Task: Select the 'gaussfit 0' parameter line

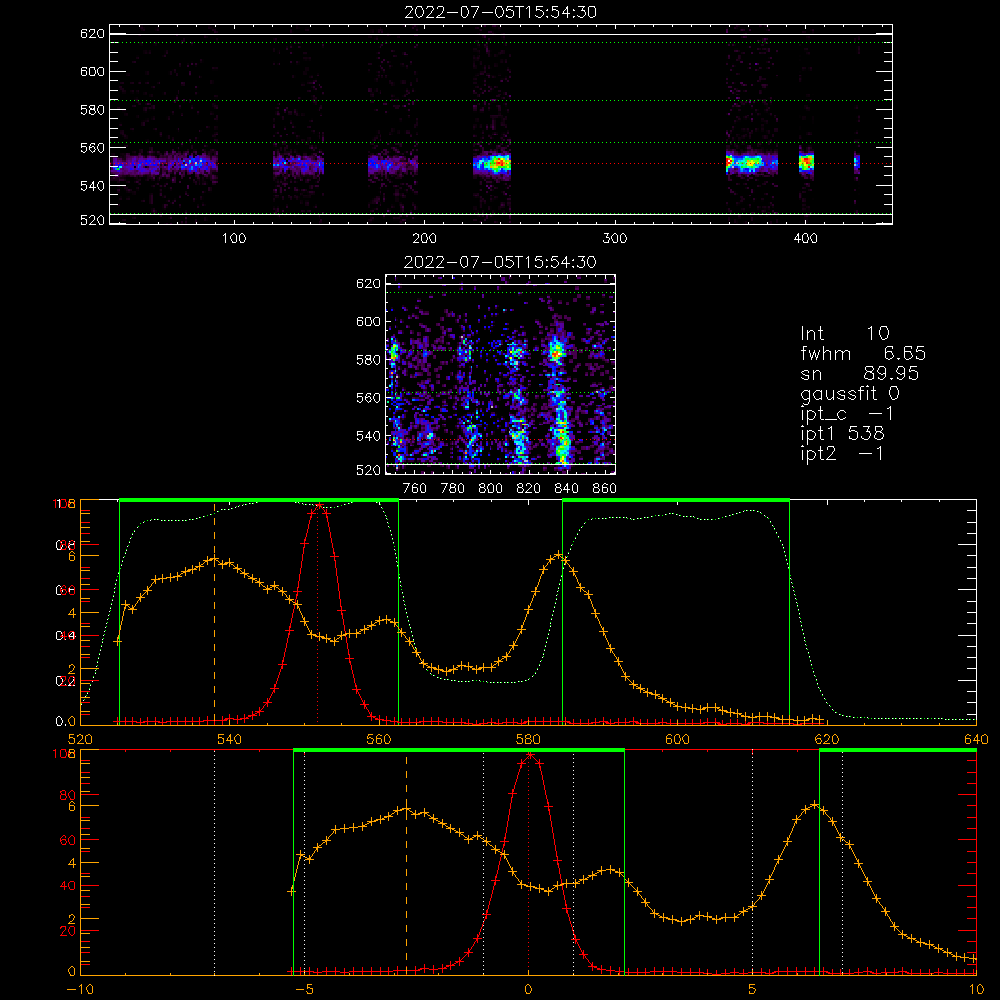Action: 849,393
